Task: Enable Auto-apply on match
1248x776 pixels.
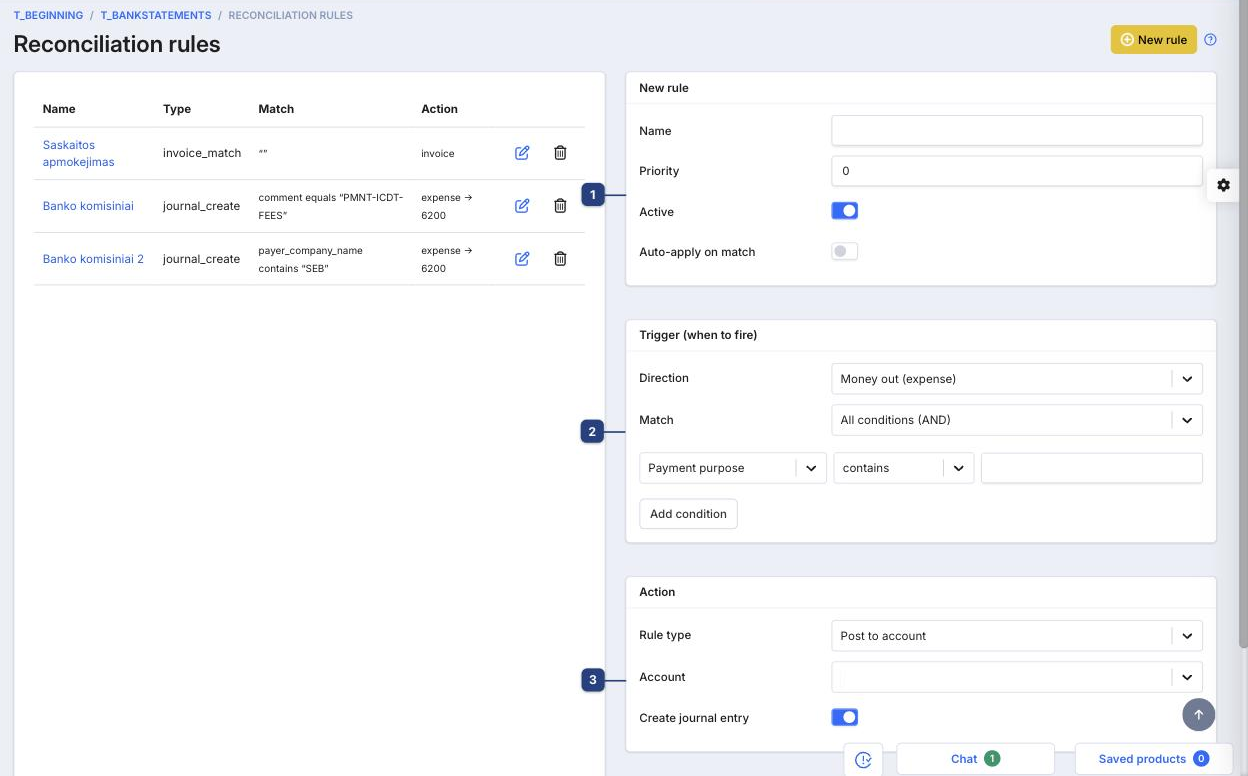Action: pyautogui.click(x=845, y=251)
